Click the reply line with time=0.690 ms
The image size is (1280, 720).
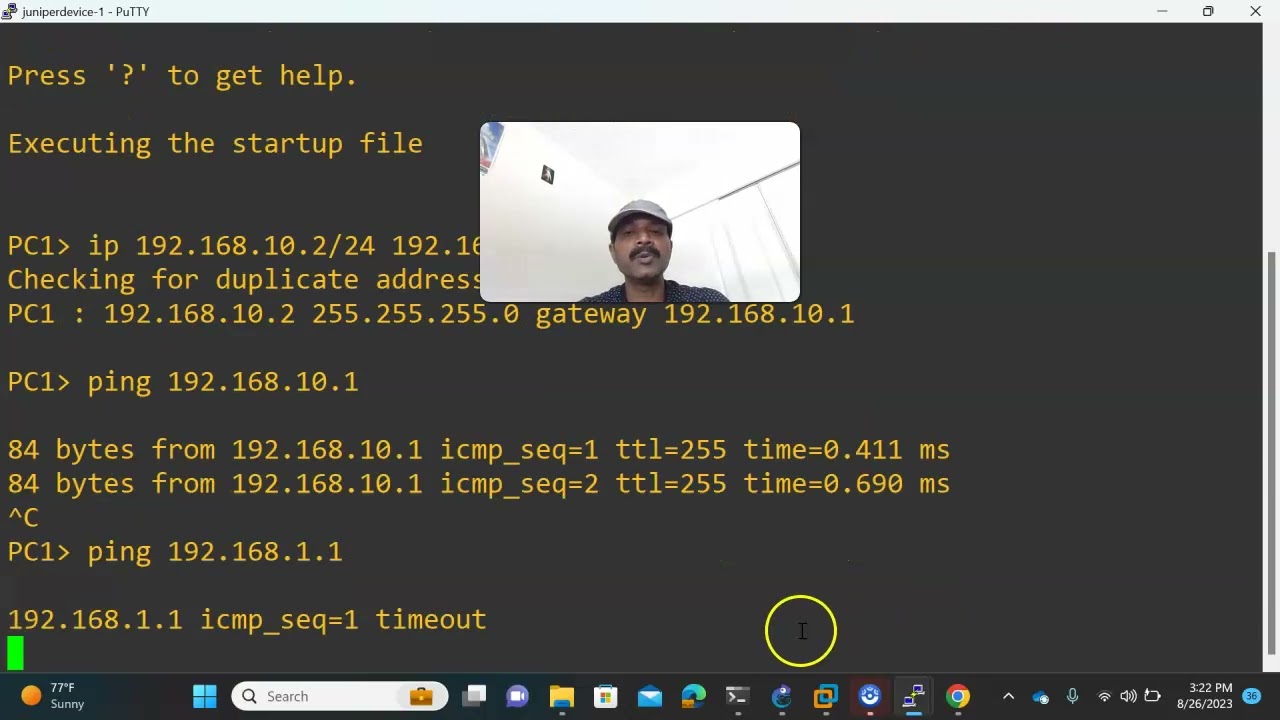[478, 484]
